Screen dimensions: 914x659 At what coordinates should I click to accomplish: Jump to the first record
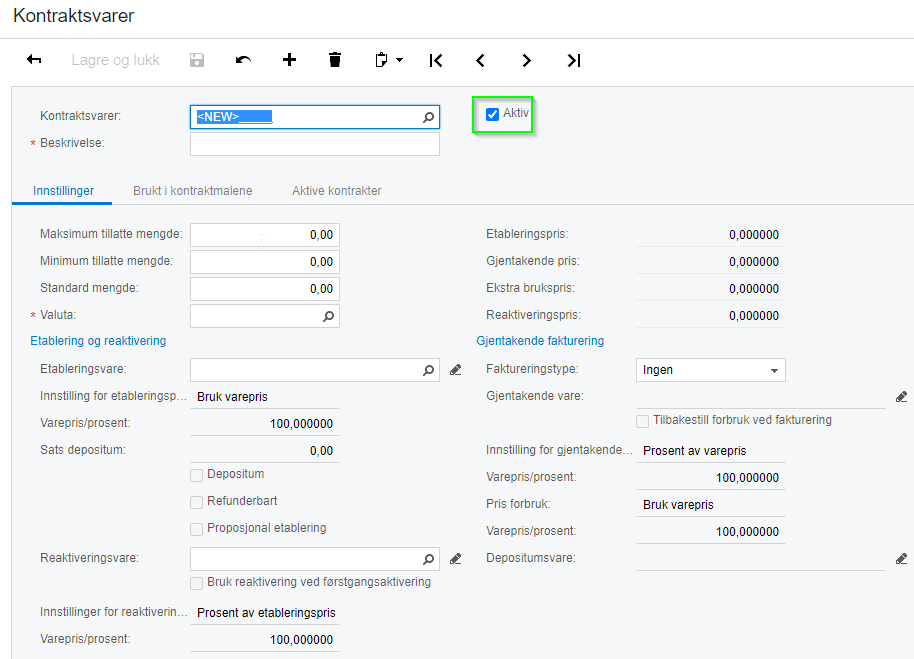tap(435, 60)
